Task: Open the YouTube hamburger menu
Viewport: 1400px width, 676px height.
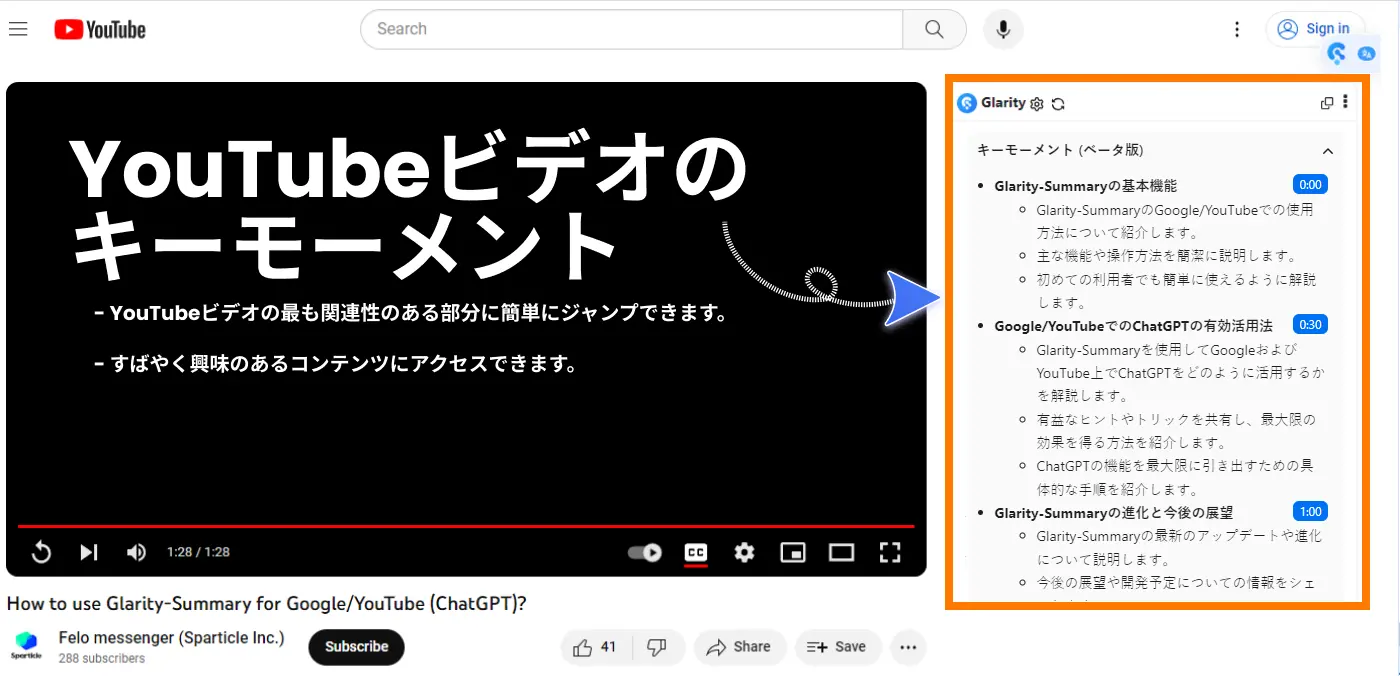Action: tap(18, 28)
